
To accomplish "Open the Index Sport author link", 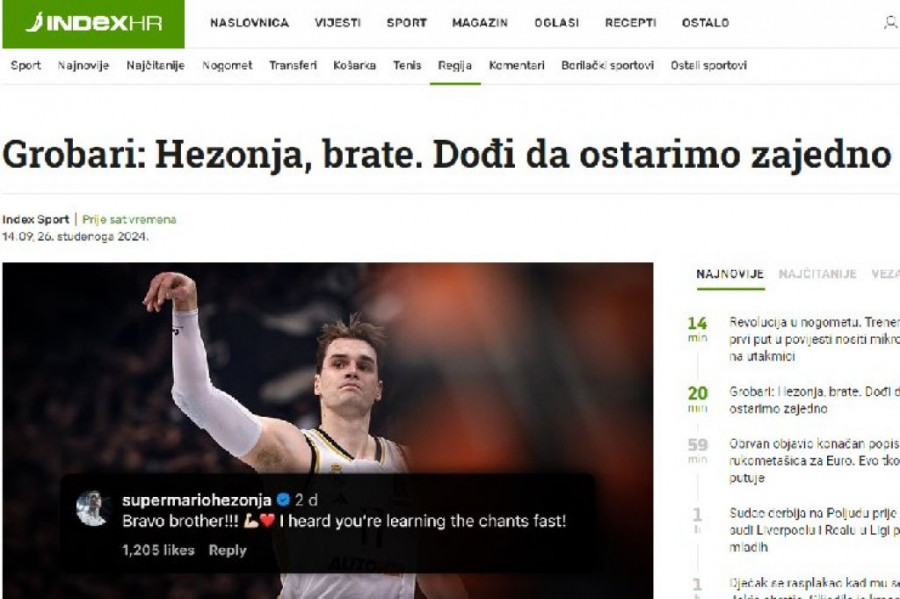I will pyautogui.click(x=36, y=219).
